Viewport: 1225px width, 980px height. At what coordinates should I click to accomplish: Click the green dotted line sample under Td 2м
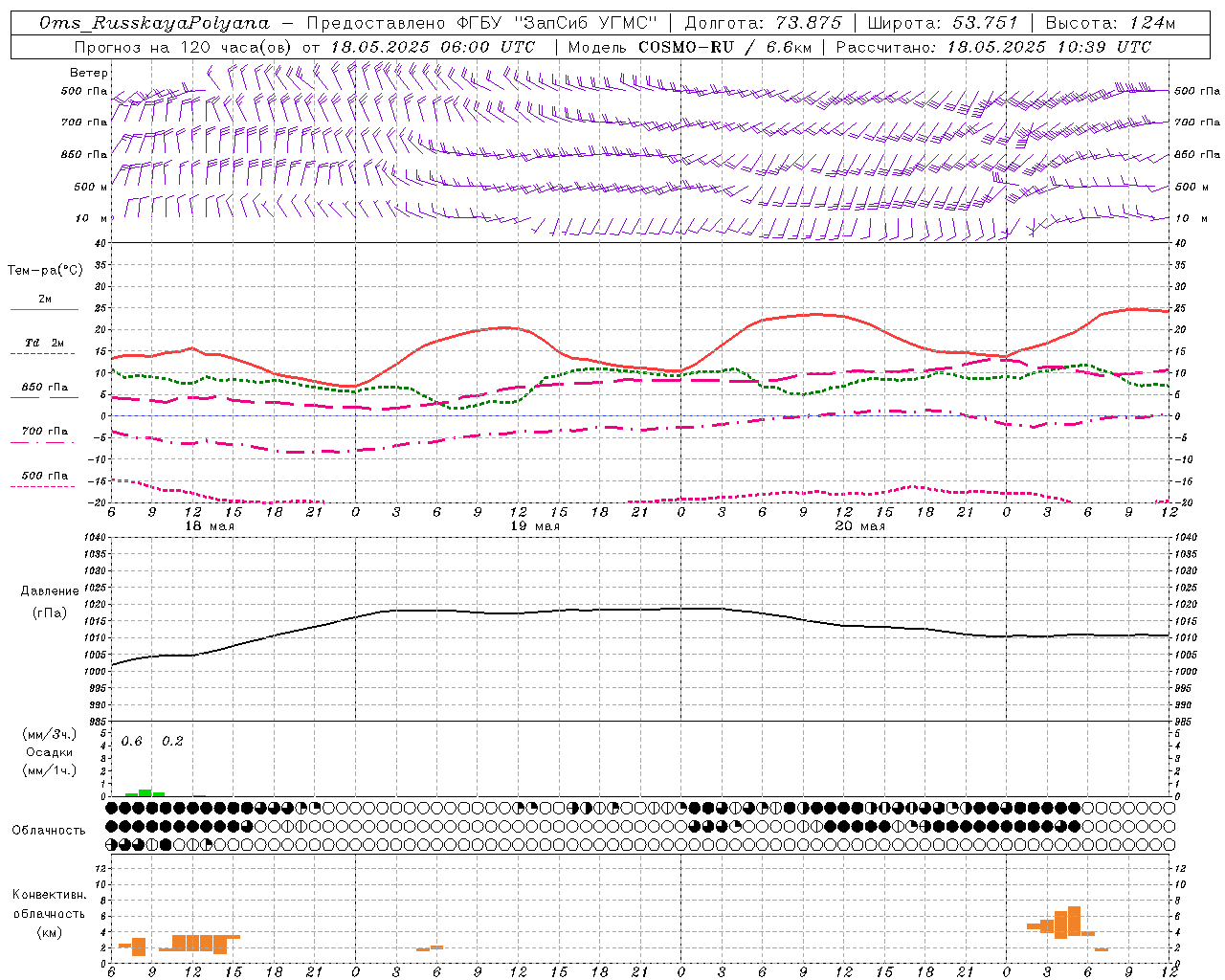coord(42,354)
